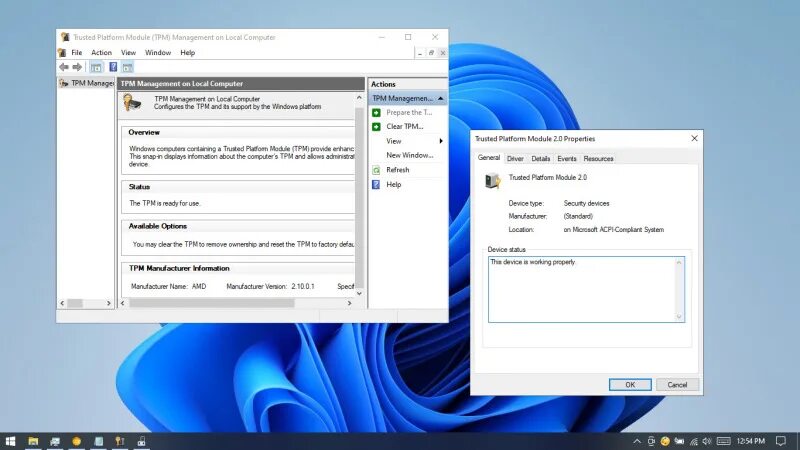
Task: Toggle Show/Hide Action Pane toolbar icon
Action: [128, 67]
